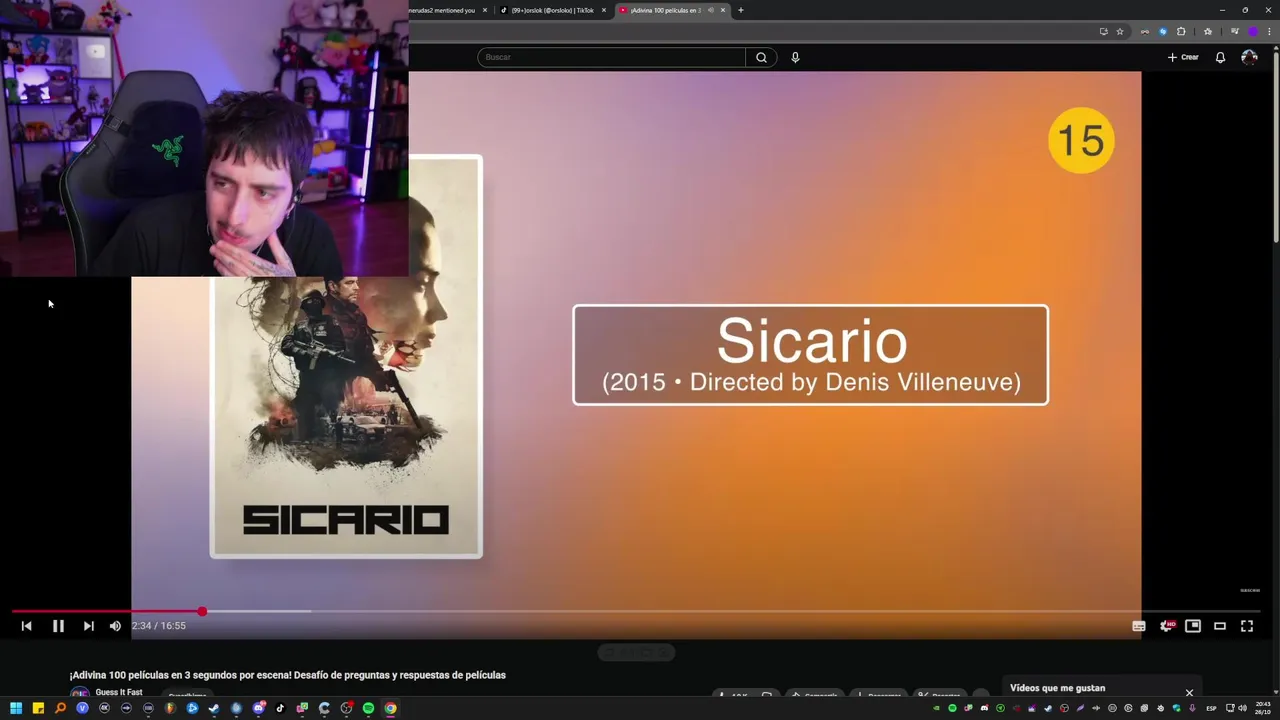Image resolution: width=1280 pixels, height=720 pixels.
Task: Switch ESP keyboard language
Action: coord(1211,708)
